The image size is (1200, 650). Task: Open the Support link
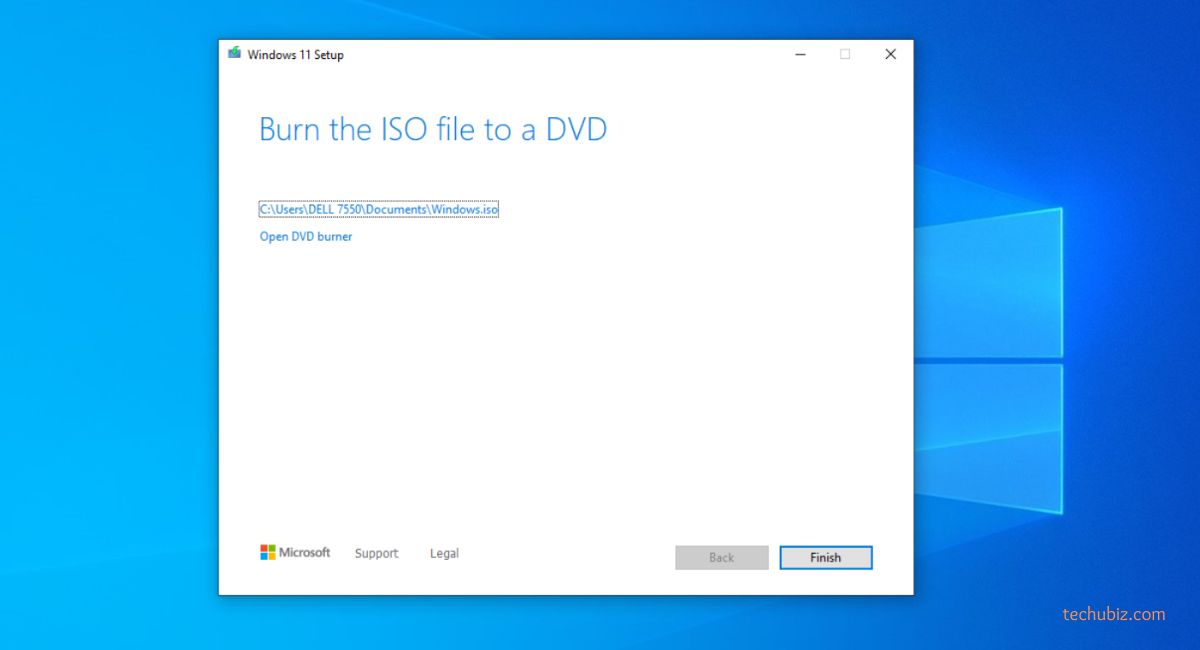click(376, 553)
